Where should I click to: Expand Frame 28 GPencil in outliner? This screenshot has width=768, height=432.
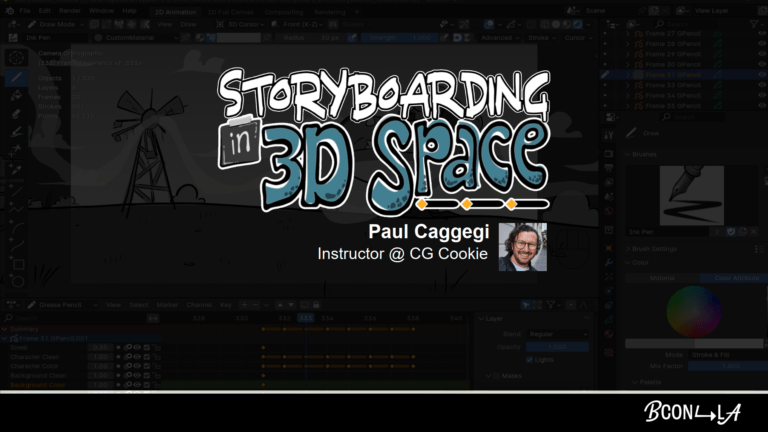pyautogui.click(x=628, y=44)
